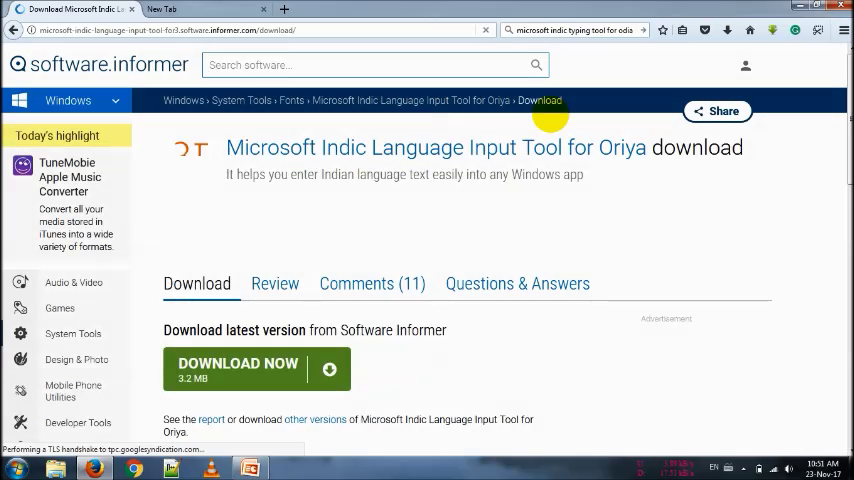The height and width of the screenshot is (480, 854).
Task: Follow the other versions link
Action: point(315,420)
